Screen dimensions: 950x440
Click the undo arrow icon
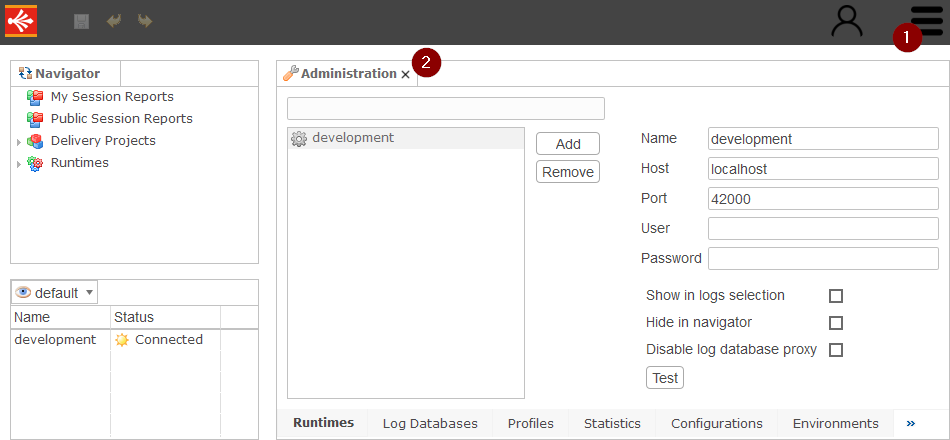click(x=113, y=21)
